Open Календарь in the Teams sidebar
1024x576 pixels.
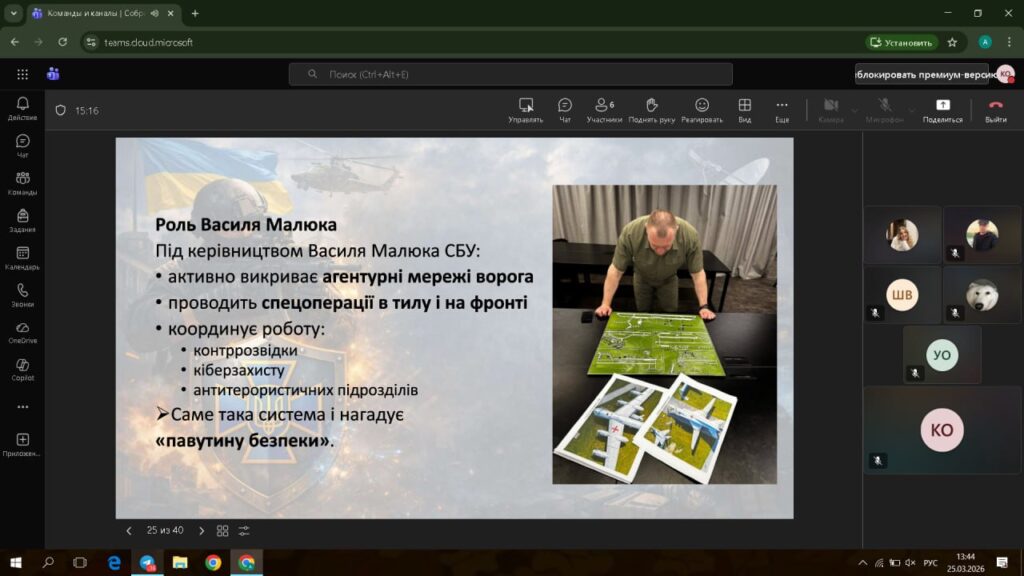[x=22, y=258]
